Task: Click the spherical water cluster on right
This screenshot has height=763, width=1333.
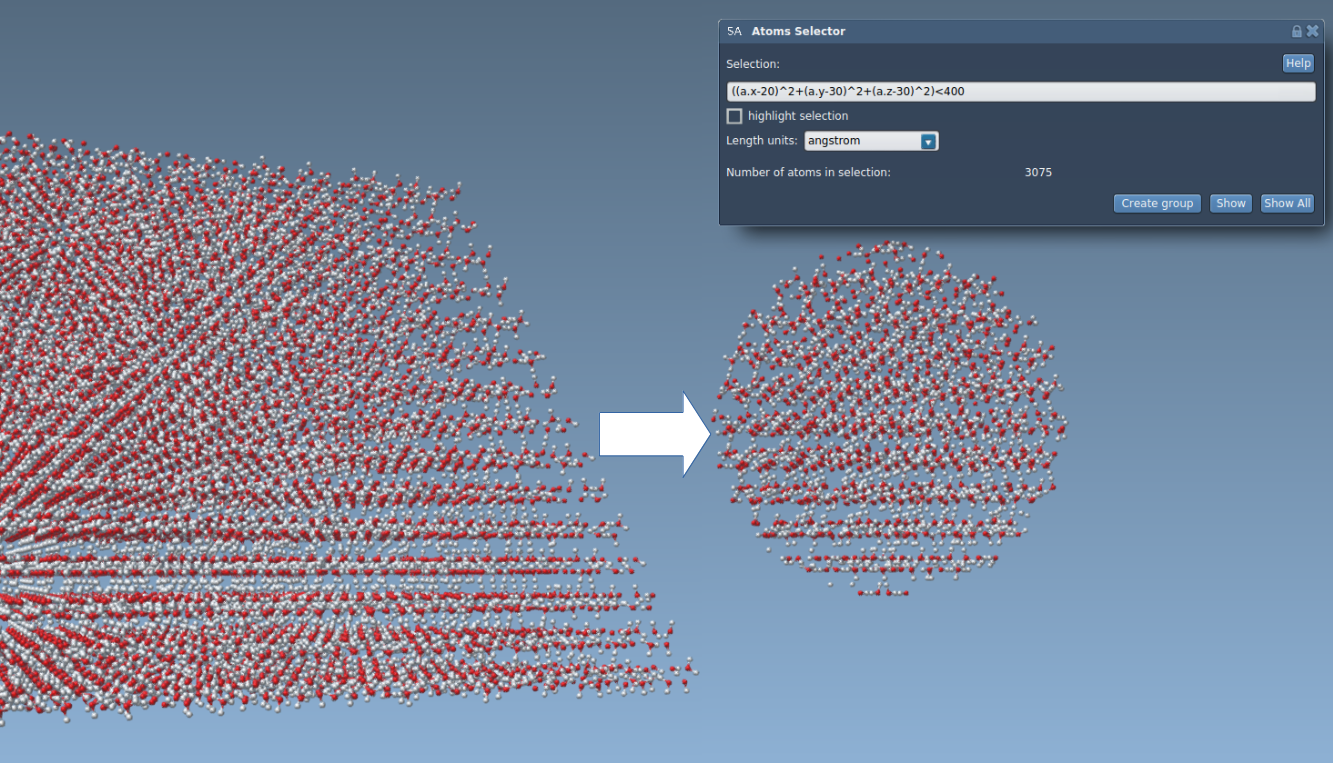Action: 888,420
